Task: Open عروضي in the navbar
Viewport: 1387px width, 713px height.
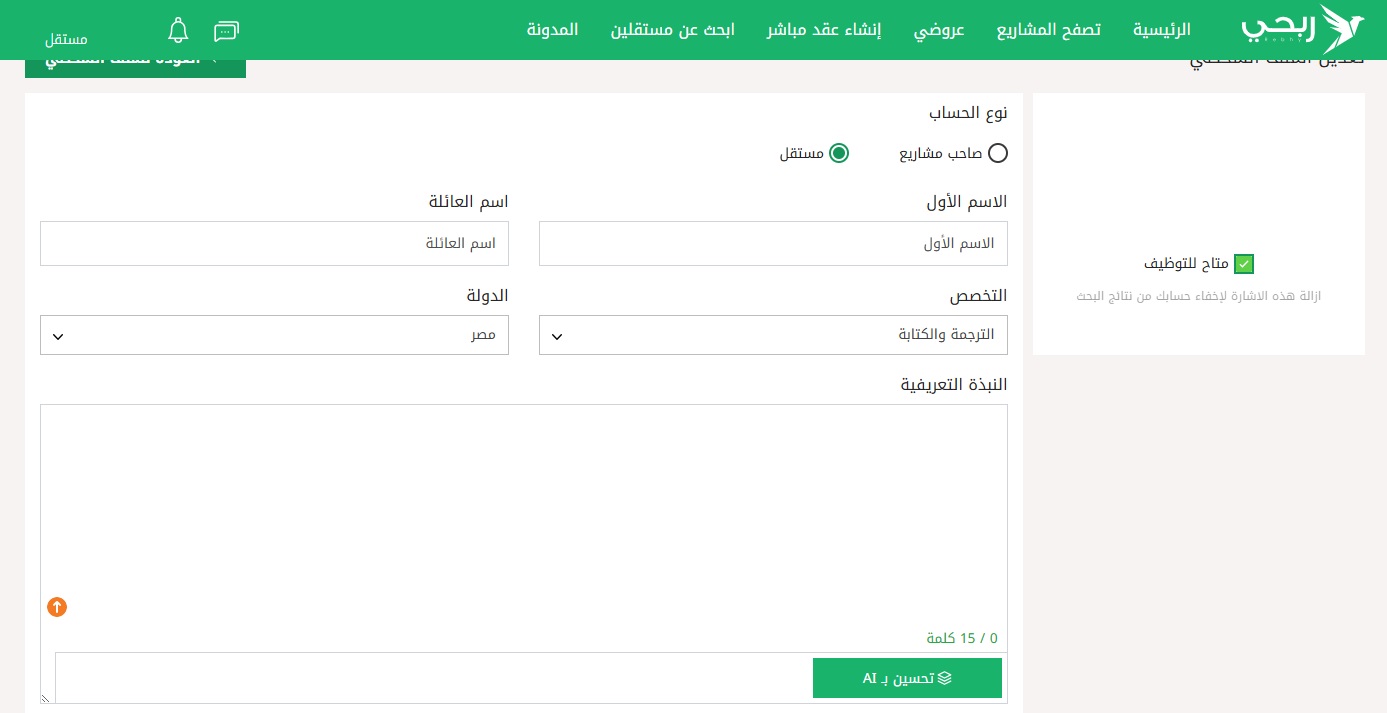Action: pos(939,29)
